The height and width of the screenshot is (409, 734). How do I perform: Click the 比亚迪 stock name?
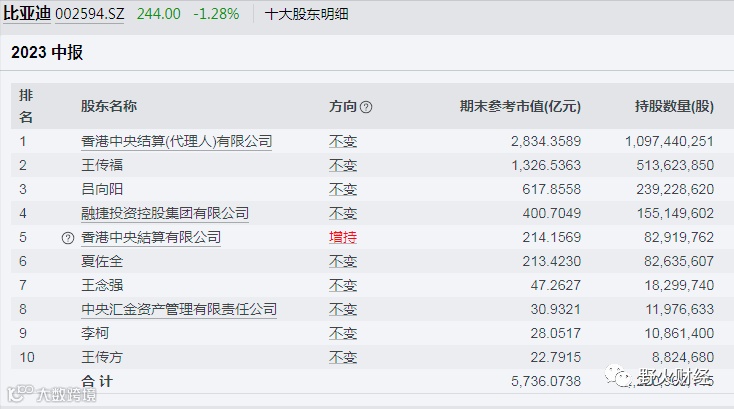point(27,13)
